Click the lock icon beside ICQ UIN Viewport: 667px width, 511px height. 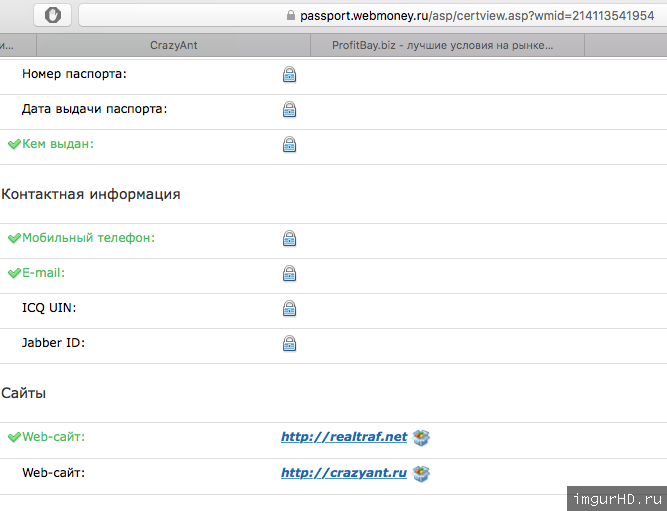(289, 308)
